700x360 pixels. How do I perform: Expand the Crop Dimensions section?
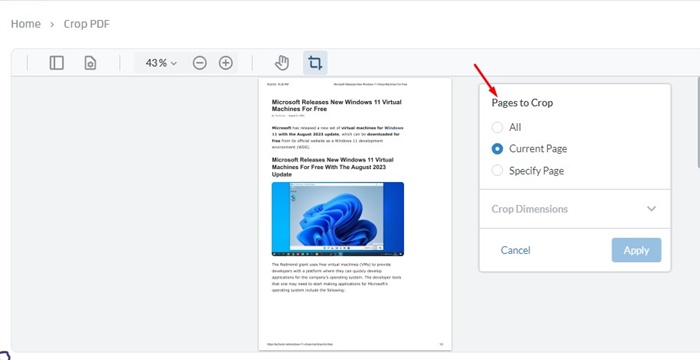(575, 209)
